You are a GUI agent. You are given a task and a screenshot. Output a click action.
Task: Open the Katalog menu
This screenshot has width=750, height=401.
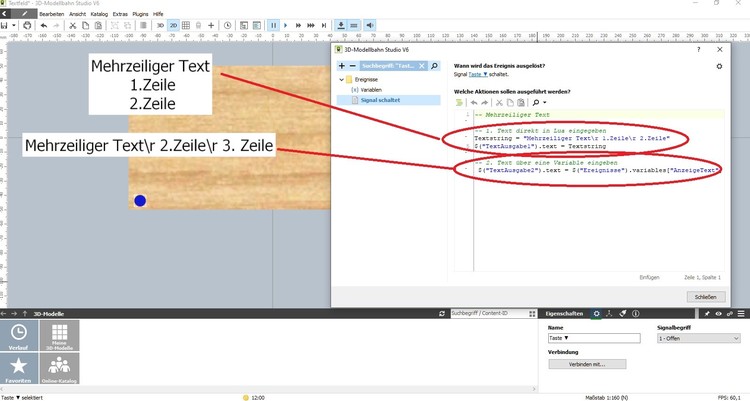point(99,14)
